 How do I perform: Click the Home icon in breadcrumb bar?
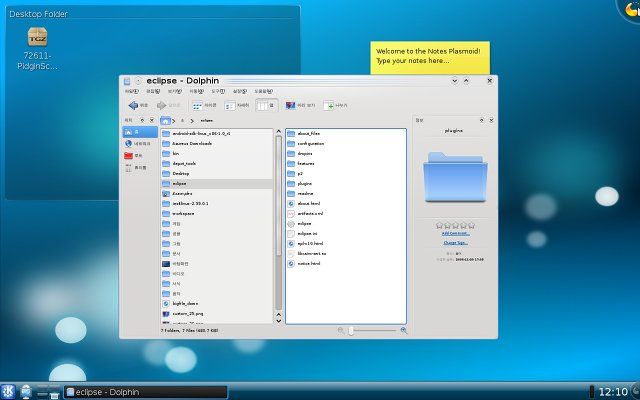pyautogui.click(x=165, y=120)
